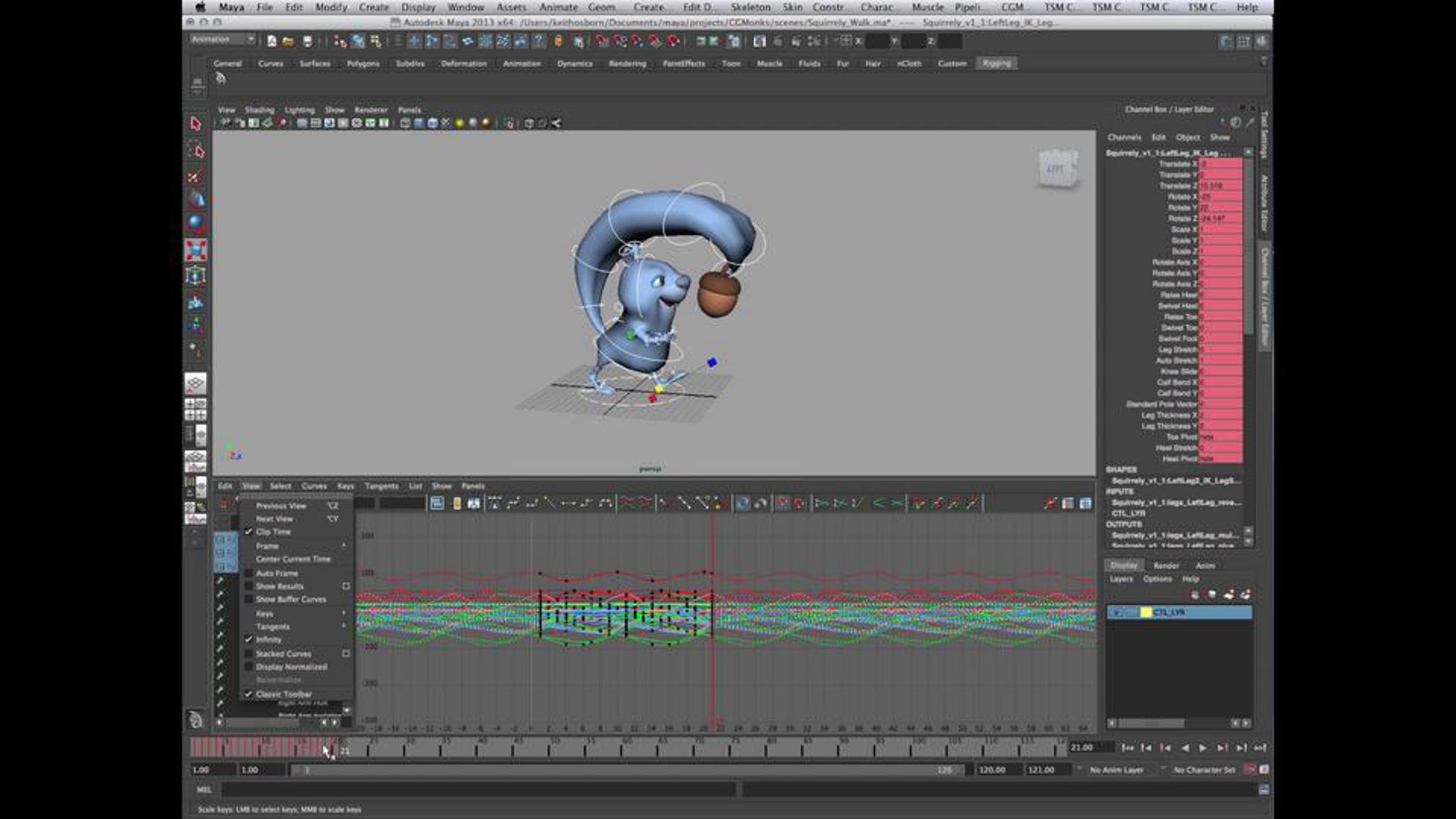Go to start of playback range
Screen dimensions: 1456x819
[x=1127, y=748]
